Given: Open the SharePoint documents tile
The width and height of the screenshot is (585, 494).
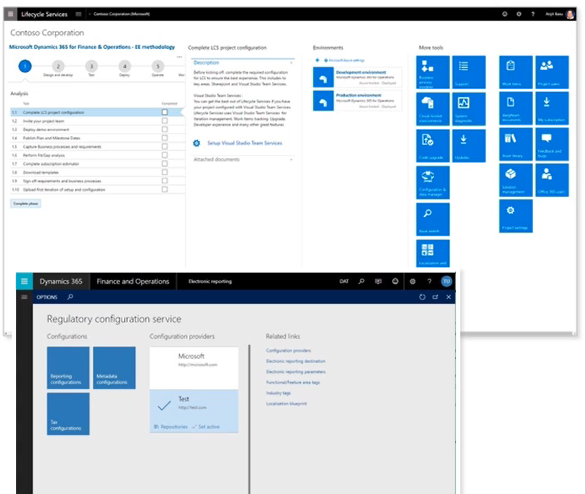Looking at the screenshot, I should coord(516,108).
